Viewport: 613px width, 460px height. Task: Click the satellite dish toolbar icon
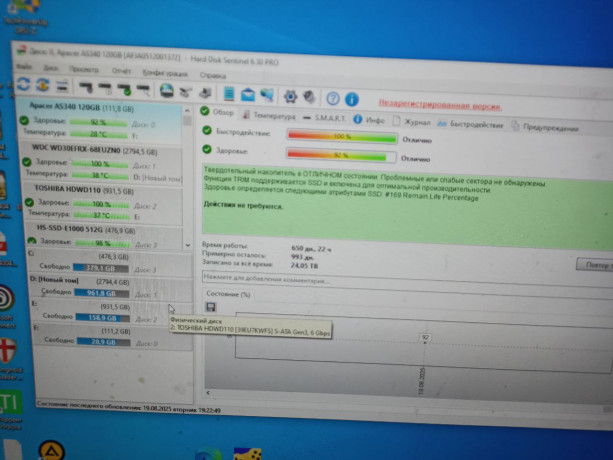click(186, 92)
